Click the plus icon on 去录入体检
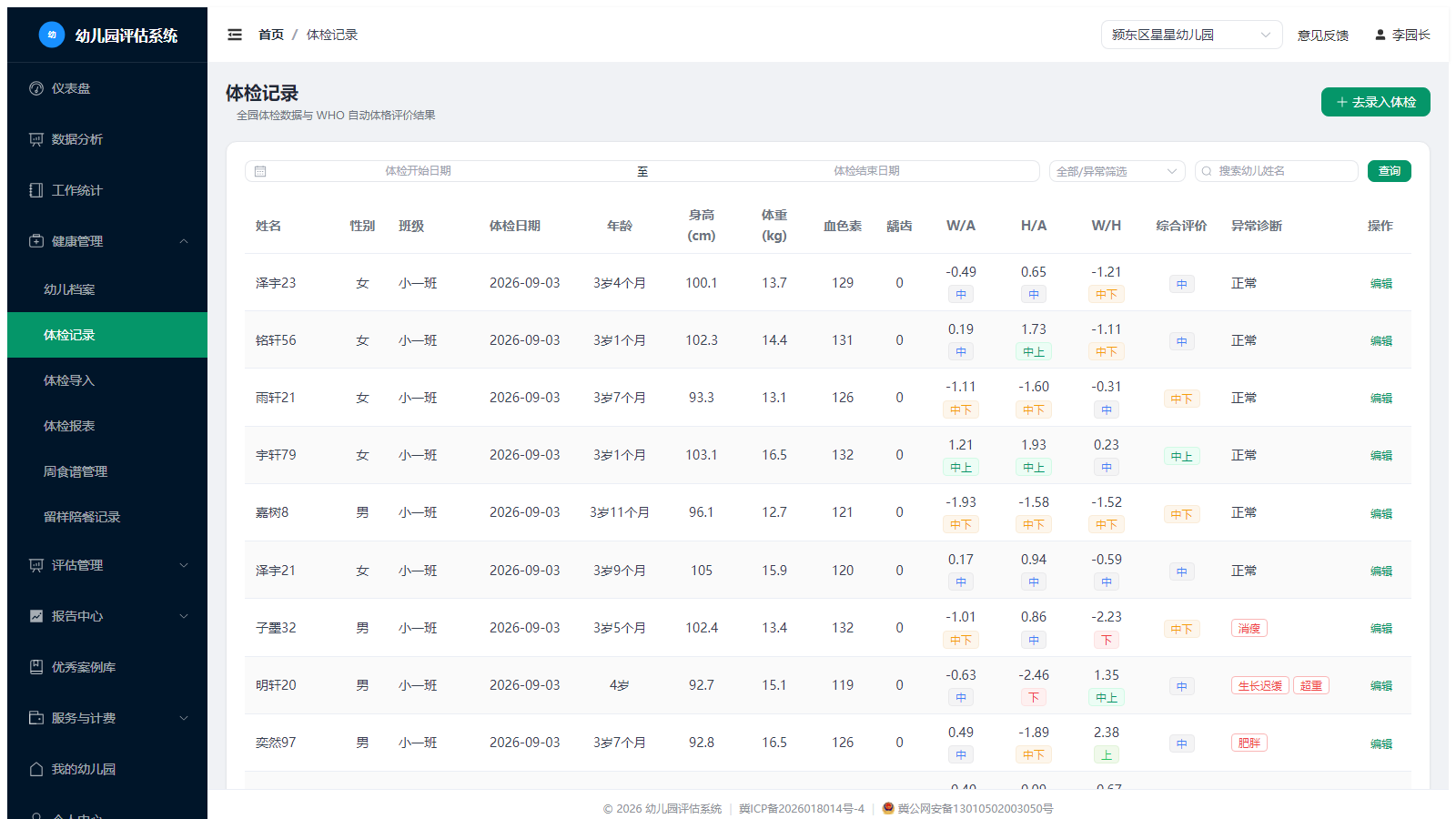The image size is (1456, 819). [1341, 102]
